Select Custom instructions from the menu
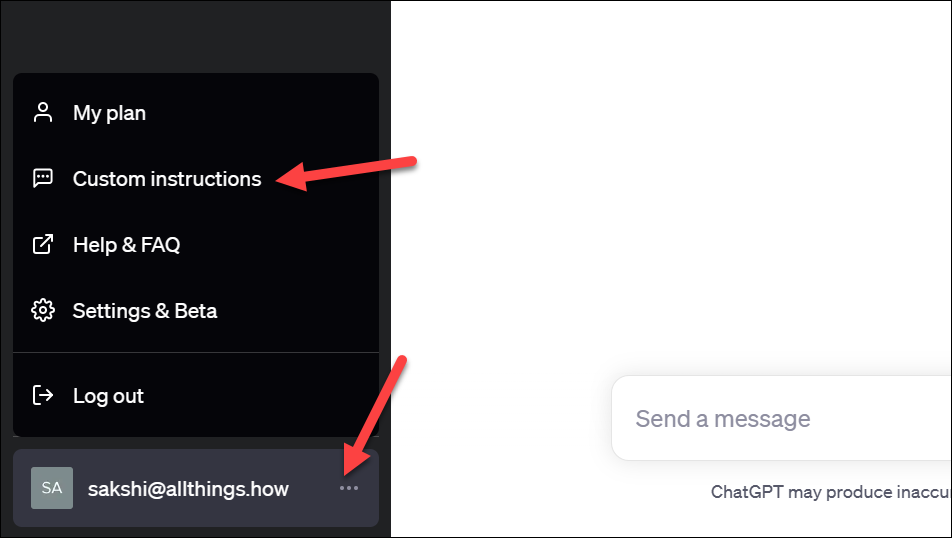Image resolution: width=952 pixels, height=538 pixels. tap(196, 179)
